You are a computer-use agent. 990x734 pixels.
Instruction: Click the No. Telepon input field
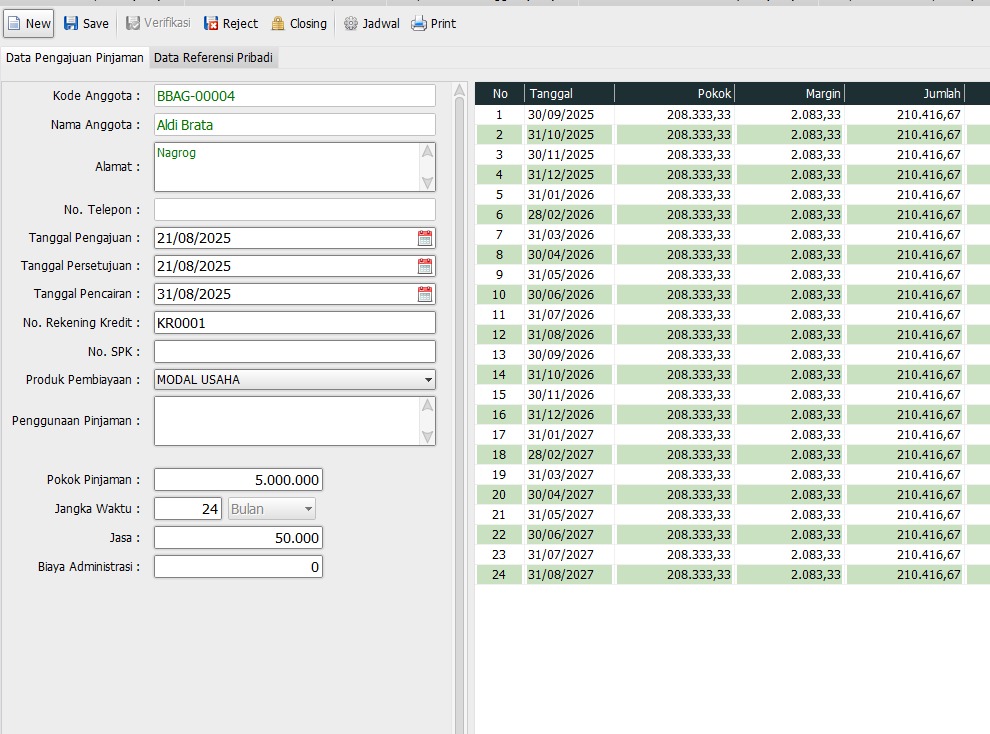(x=295, y=210)
